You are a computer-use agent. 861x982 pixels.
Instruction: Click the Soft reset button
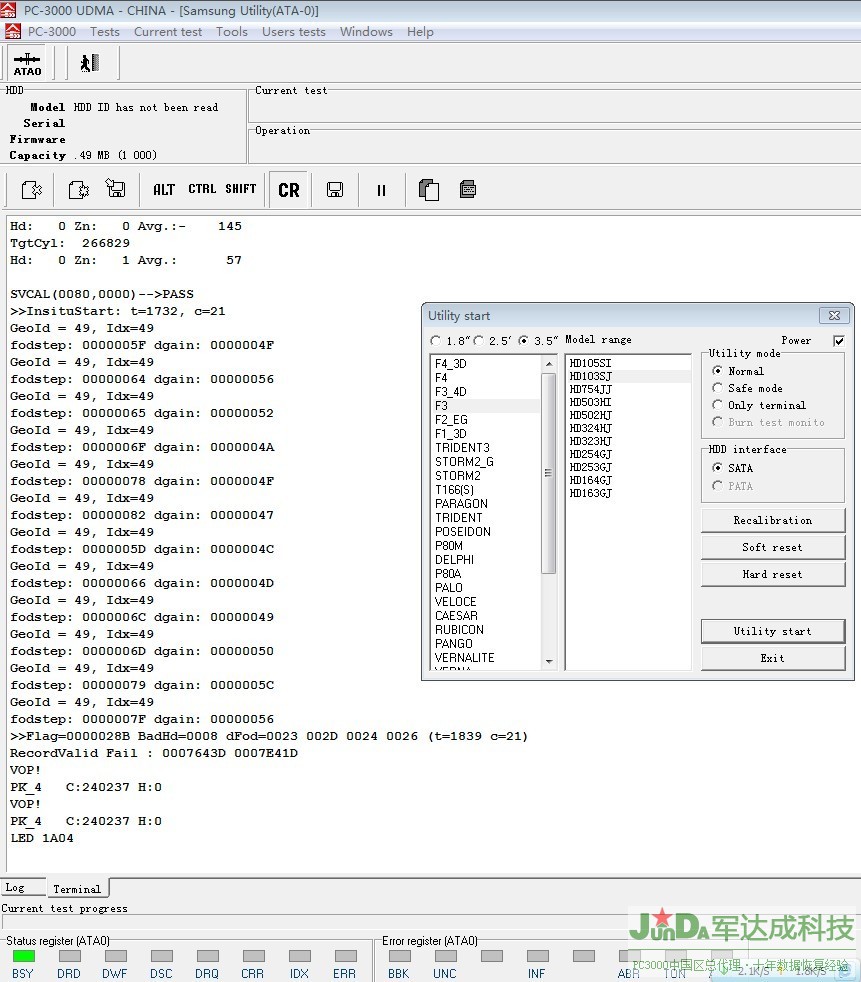tap(773, 547)
